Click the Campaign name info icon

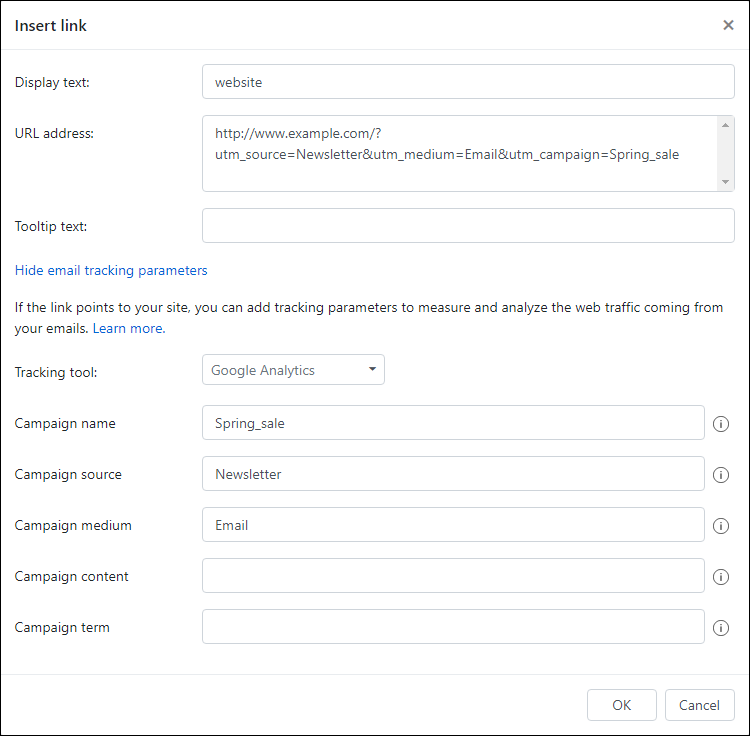(x=720, y=424)
